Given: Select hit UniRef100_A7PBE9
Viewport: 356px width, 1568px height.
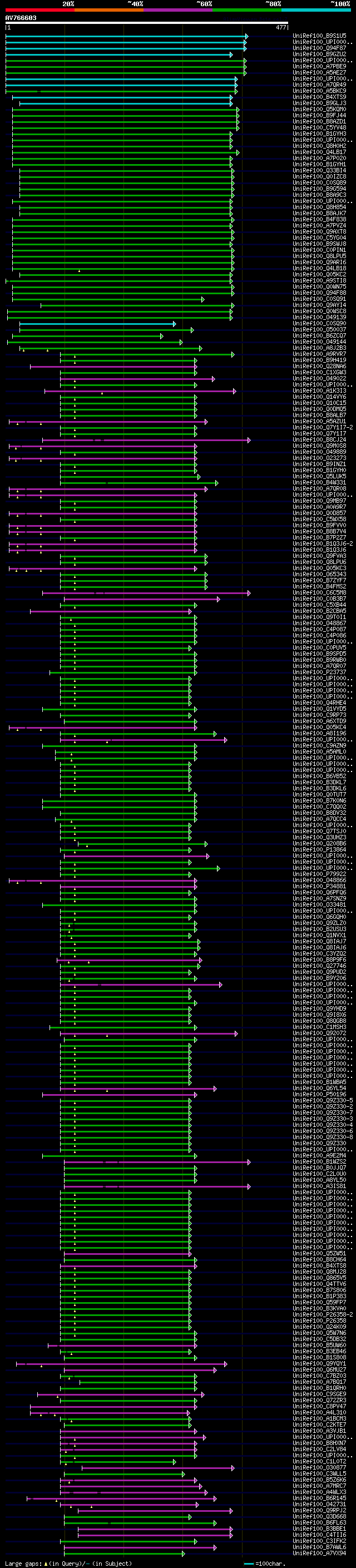Looking at the screenshot, I should click(x=319, y=66).
